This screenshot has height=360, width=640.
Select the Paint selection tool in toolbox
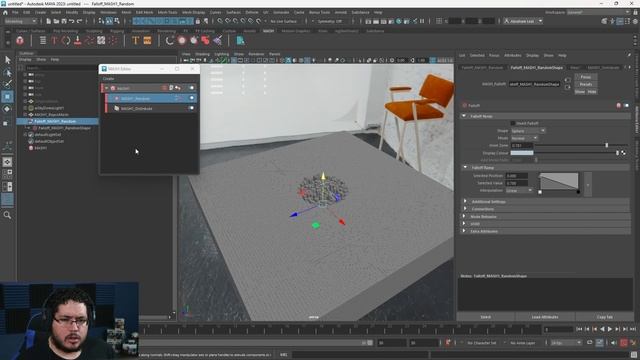point(8,84)
